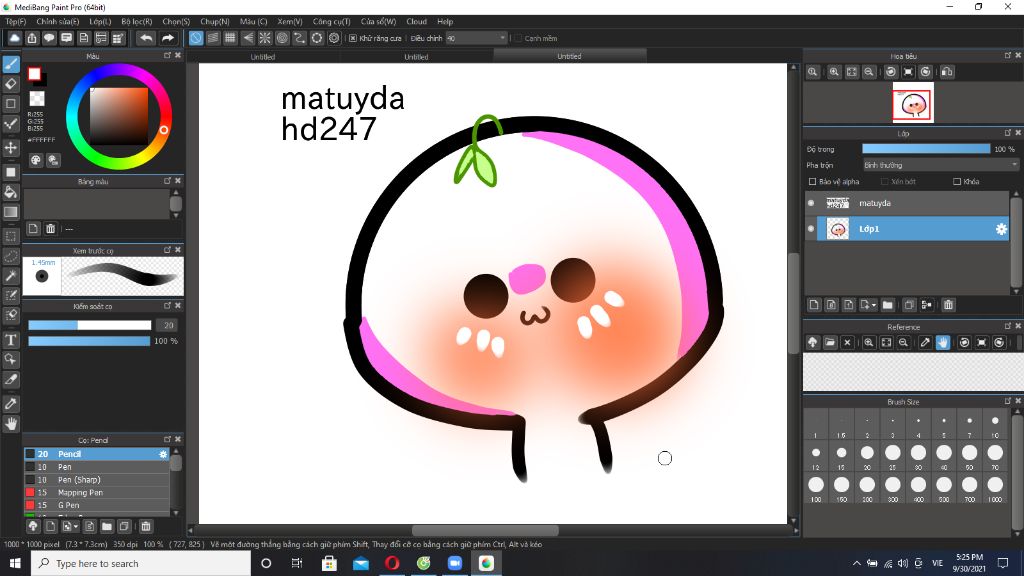Open Opera browser from taskbar
The width and height of the screenshot is (1024, 576).
[x=392, y=563]
